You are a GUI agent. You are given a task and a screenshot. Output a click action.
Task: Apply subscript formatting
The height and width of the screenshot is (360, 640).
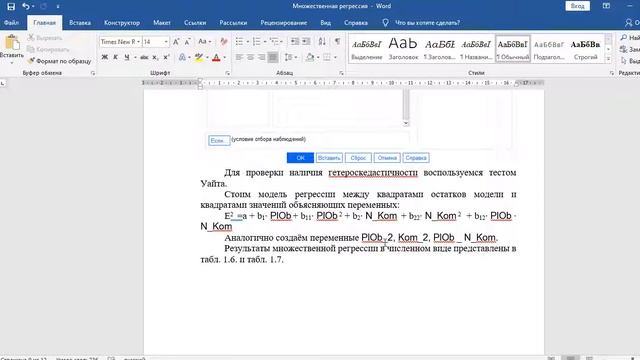[155, 58]
